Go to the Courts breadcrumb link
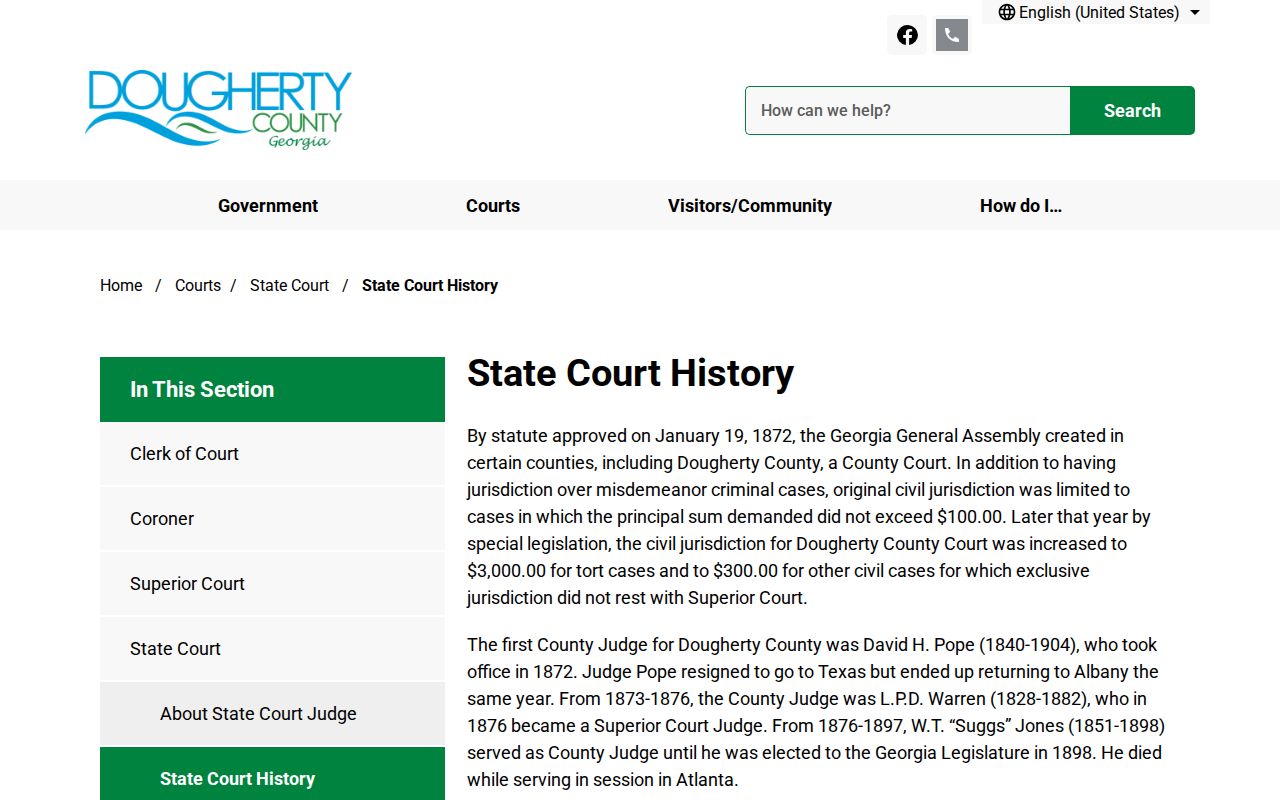 pyautogui.click(x=198, y=285)
